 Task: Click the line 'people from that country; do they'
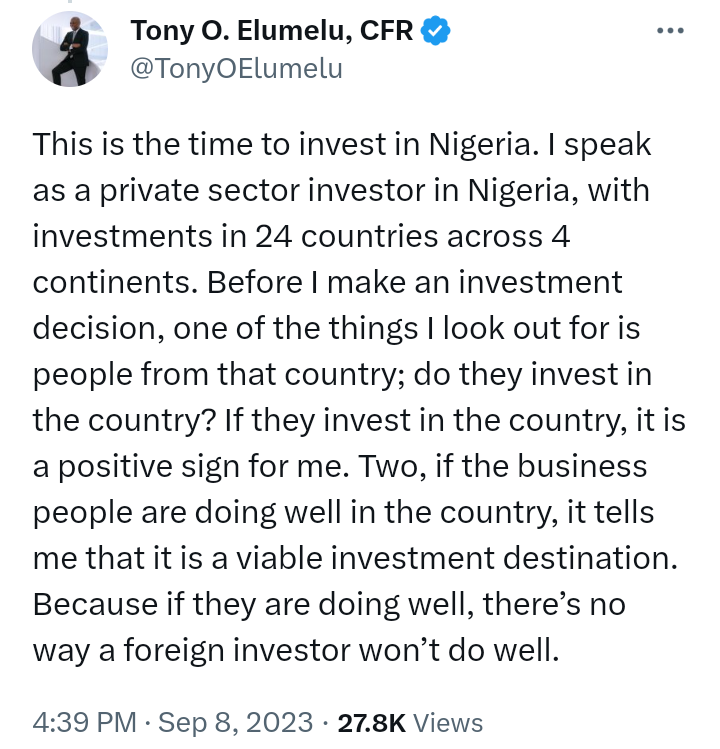[x=342, y=374]
